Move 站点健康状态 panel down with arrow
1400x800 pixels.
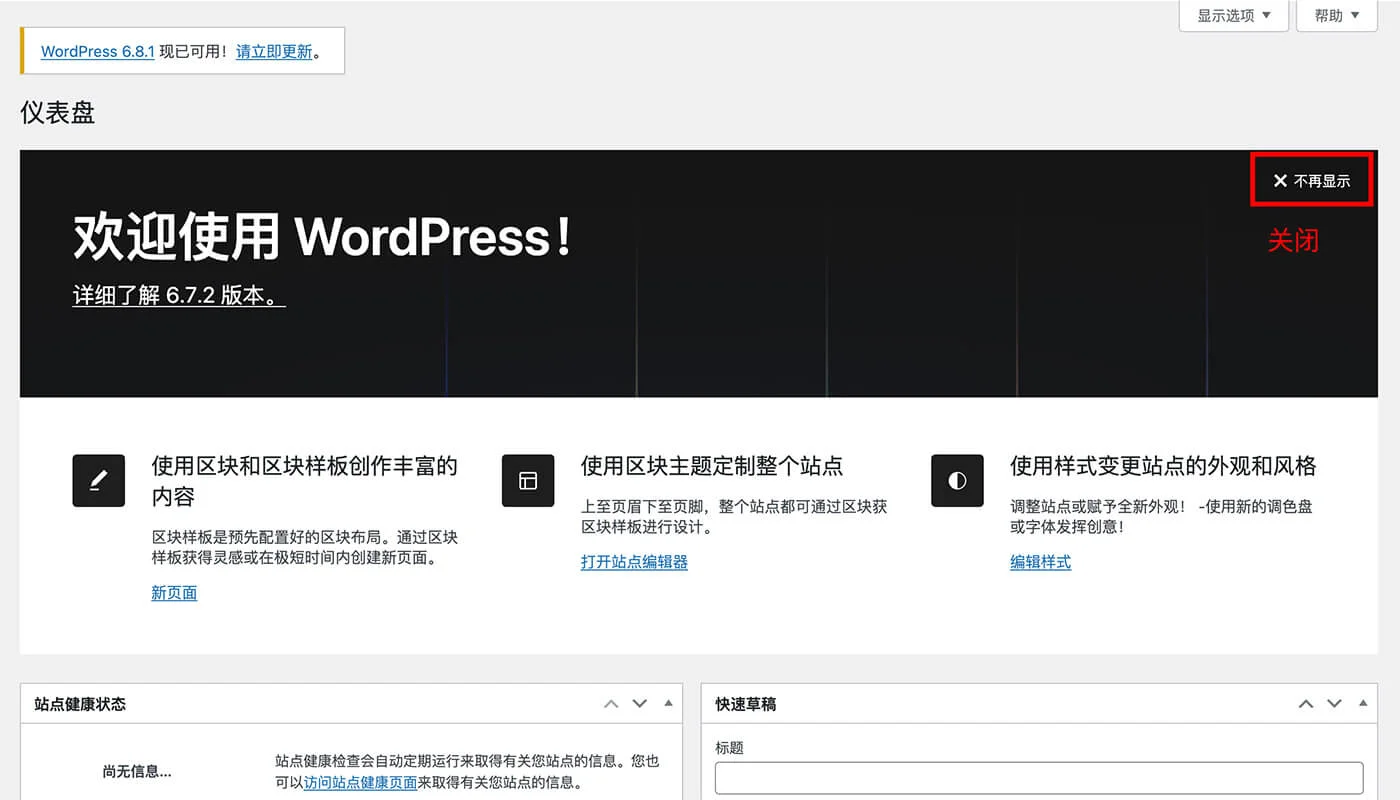coord(639,704)
